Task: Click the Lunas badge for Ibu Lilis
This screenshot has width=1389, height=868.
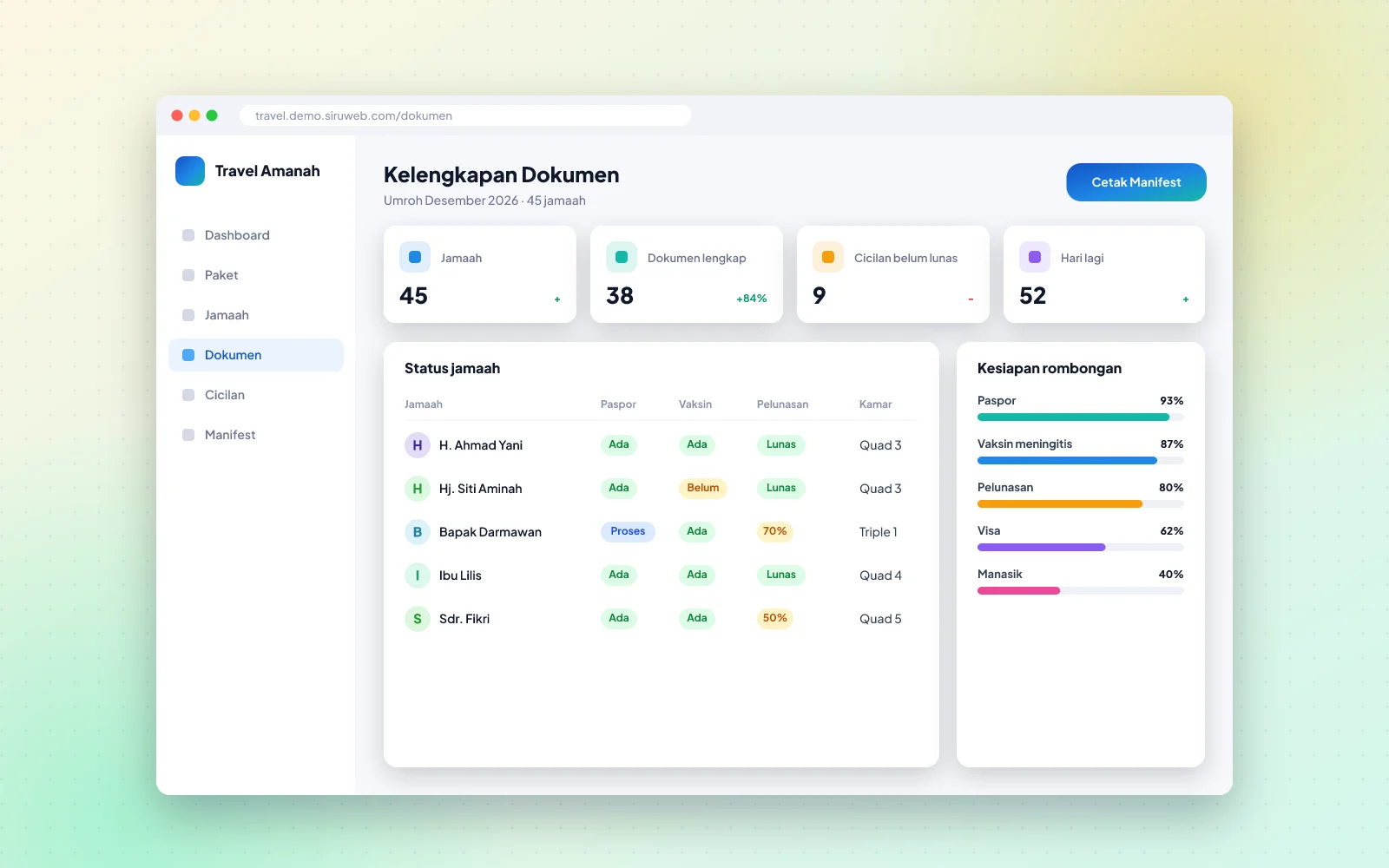Action: (781, 575)
